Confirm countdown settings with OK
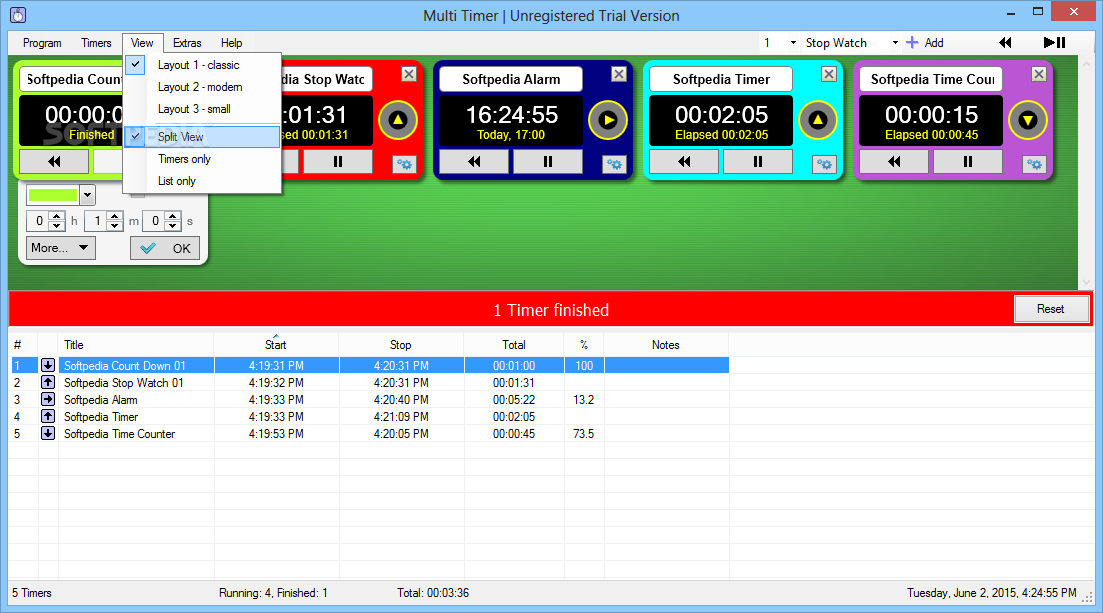 click(165, 248)
